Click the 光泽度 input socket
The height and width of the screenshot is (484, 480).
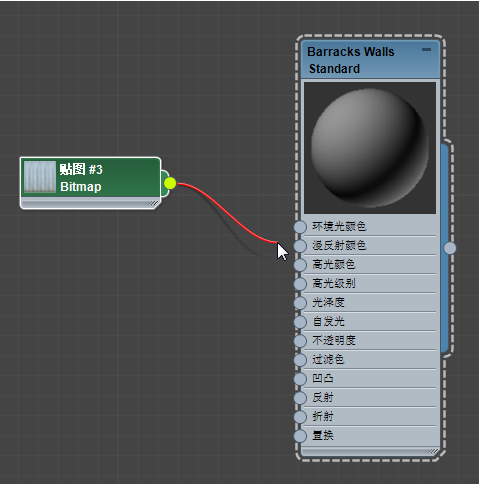point(300,303)
